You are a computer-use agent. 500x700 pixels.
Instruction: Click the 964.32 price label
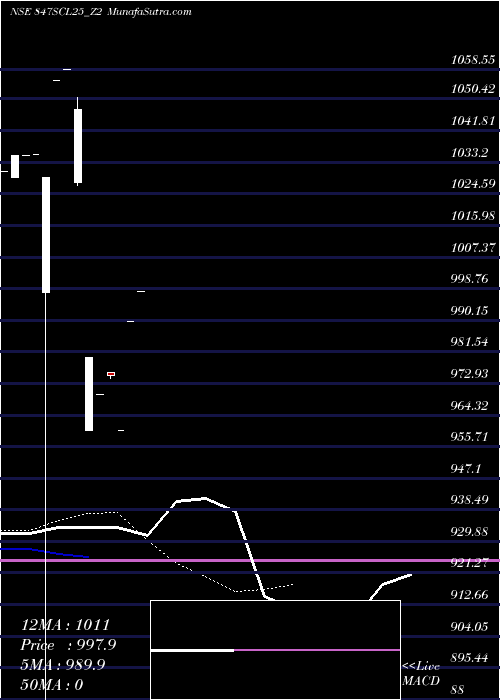pyautogui.click(x=469, y=406)
